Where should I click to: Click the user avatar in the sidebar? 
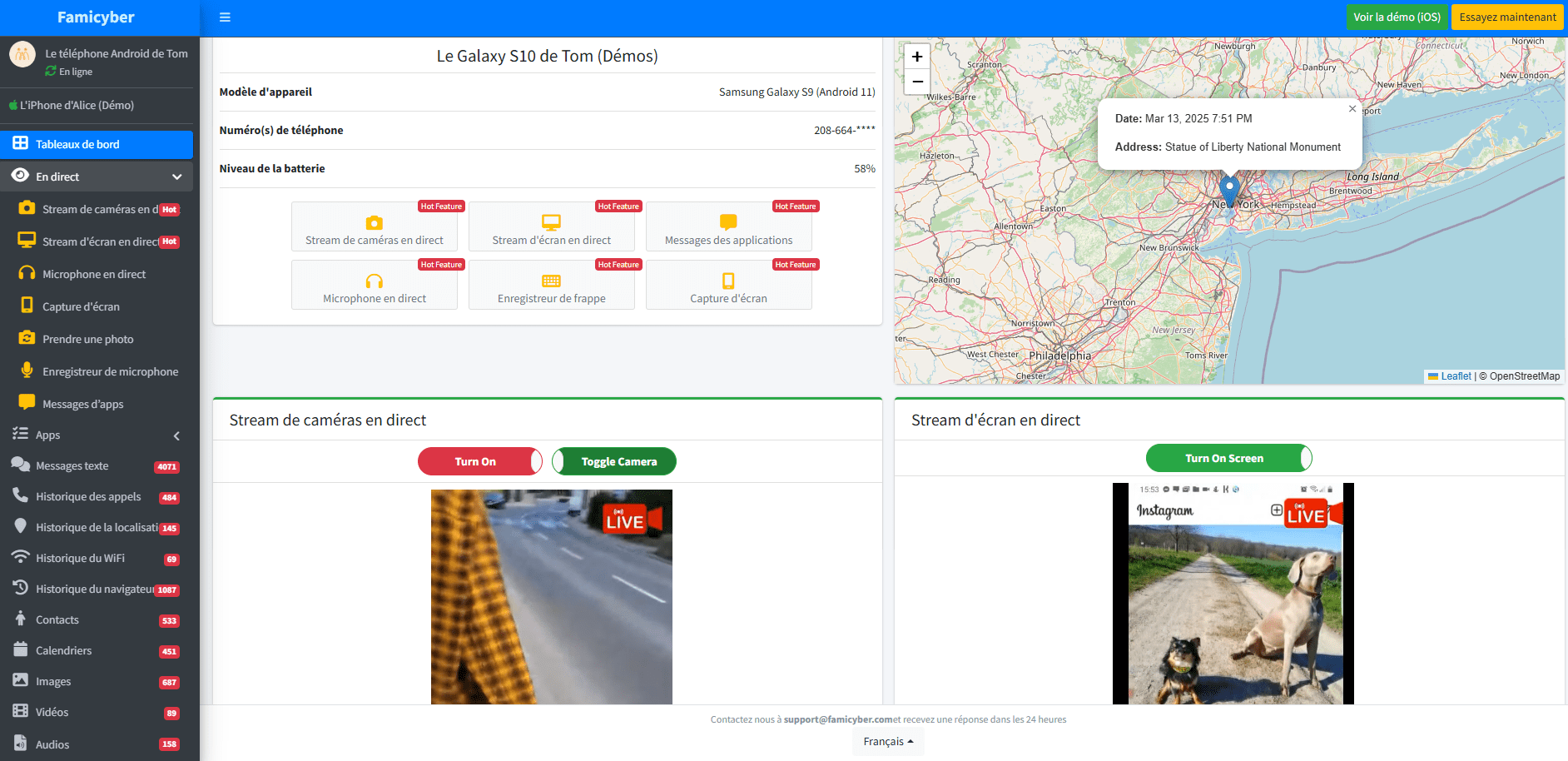pyautogui.click(x=22, y=55)
